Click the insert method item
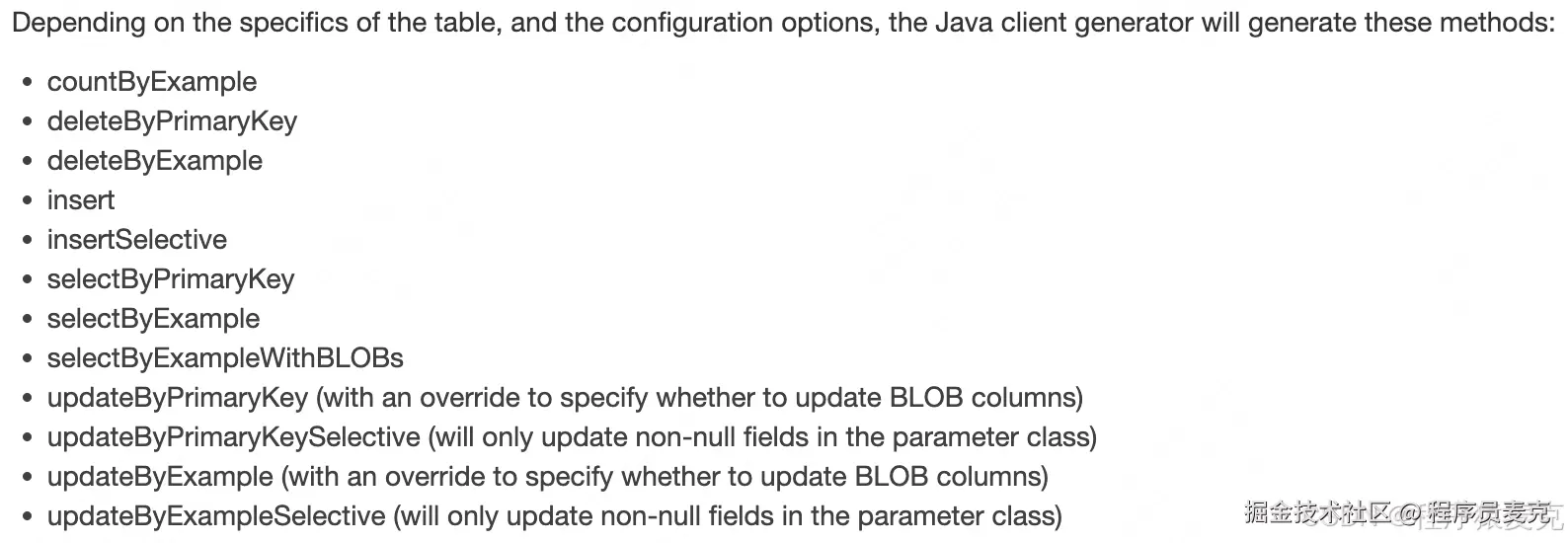Screen dimensions: 1568x543 click(x=80, y=200)
